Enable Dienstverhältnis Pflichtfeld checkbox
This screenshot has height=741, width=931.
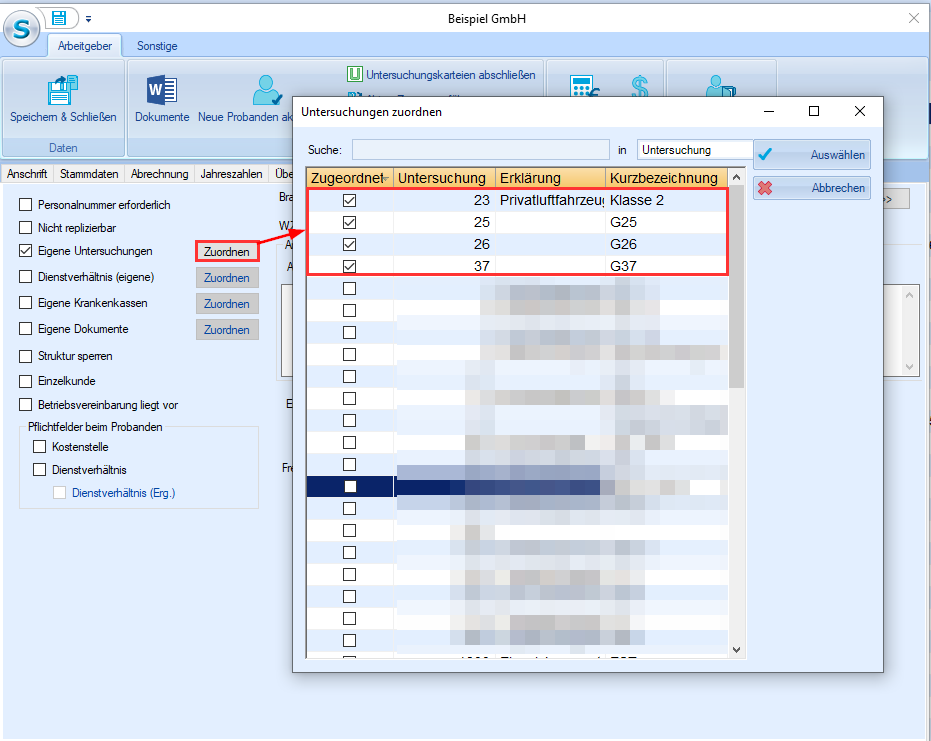(x=40, y=470)
